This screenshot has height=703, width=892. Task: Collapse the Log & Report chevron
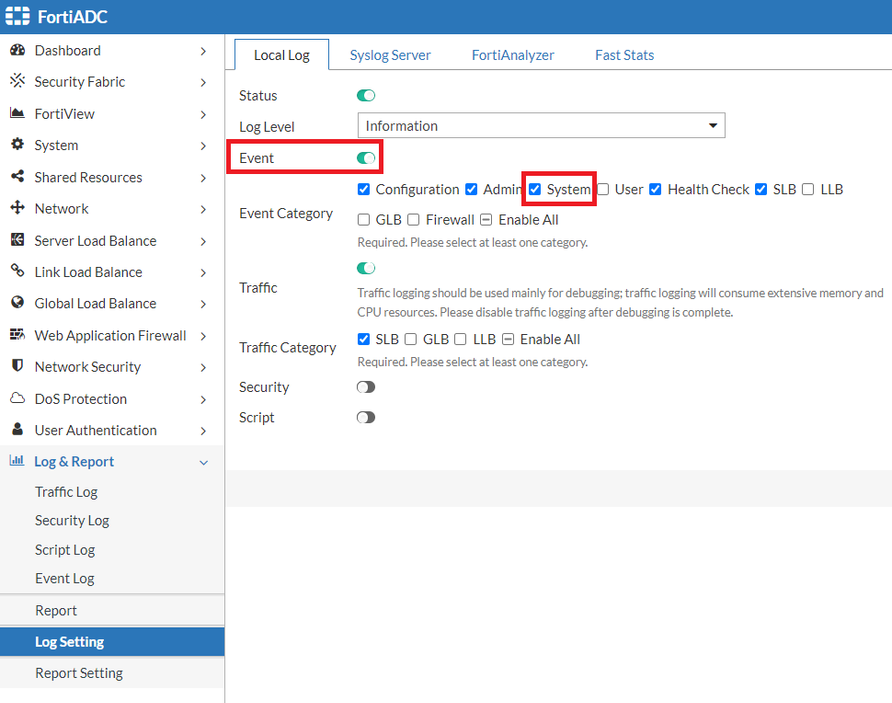pyautogui.click(x=204, y=462)
